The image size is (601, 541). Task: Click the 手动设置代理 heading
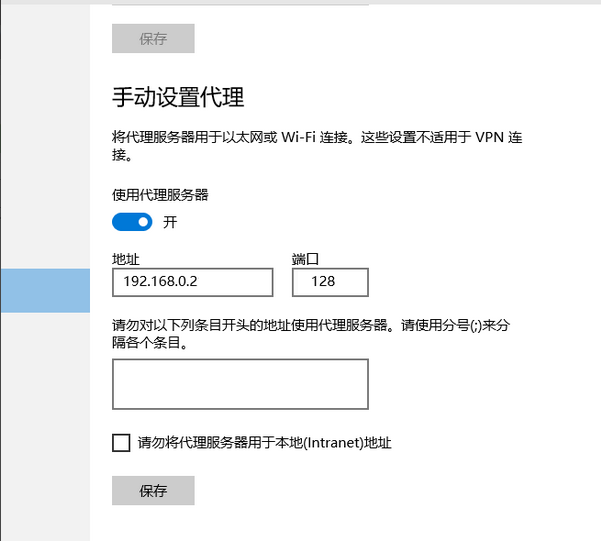(178, 98)
